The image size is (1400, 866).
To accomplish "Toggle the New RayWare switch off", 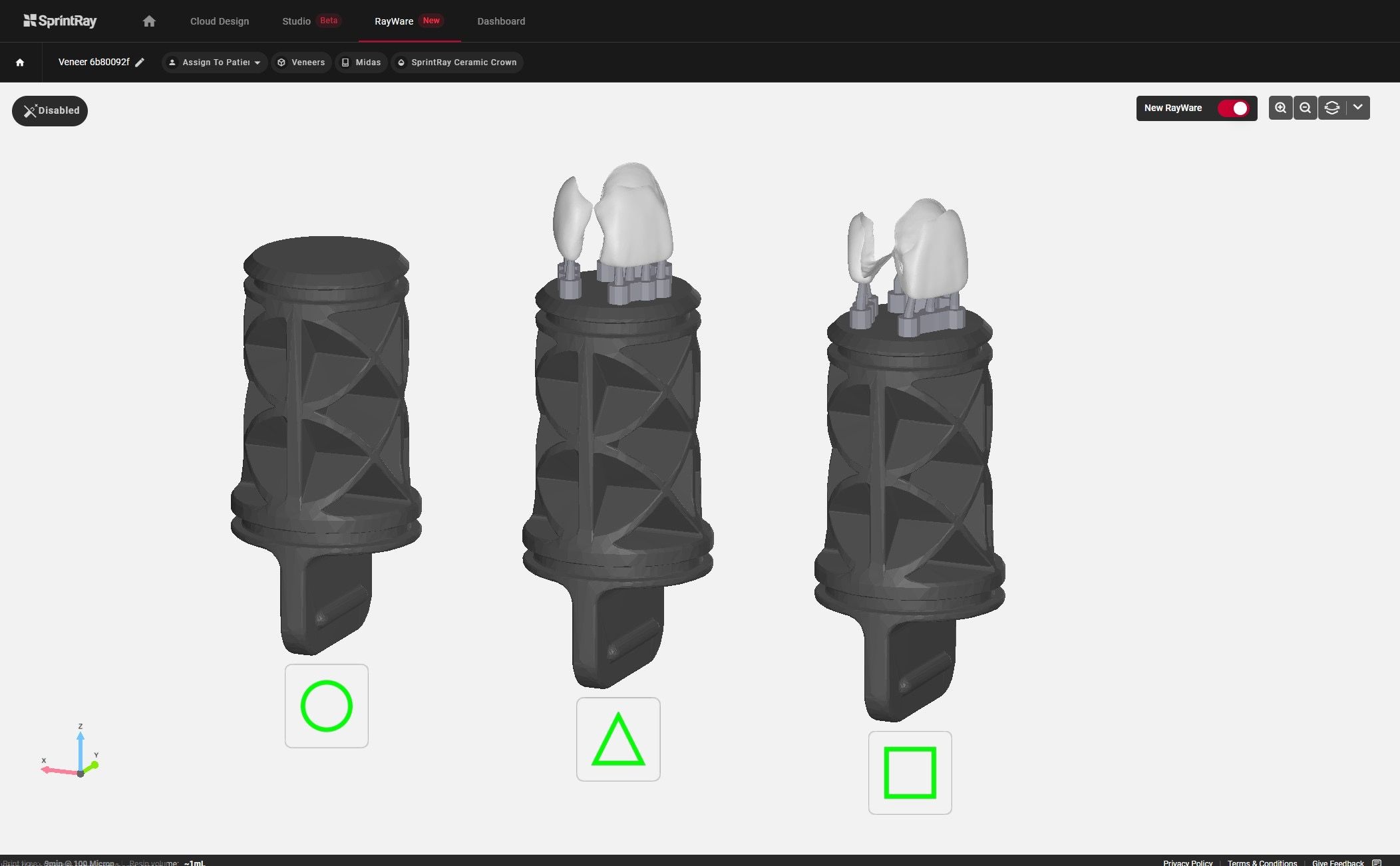I will point(1233,108).
